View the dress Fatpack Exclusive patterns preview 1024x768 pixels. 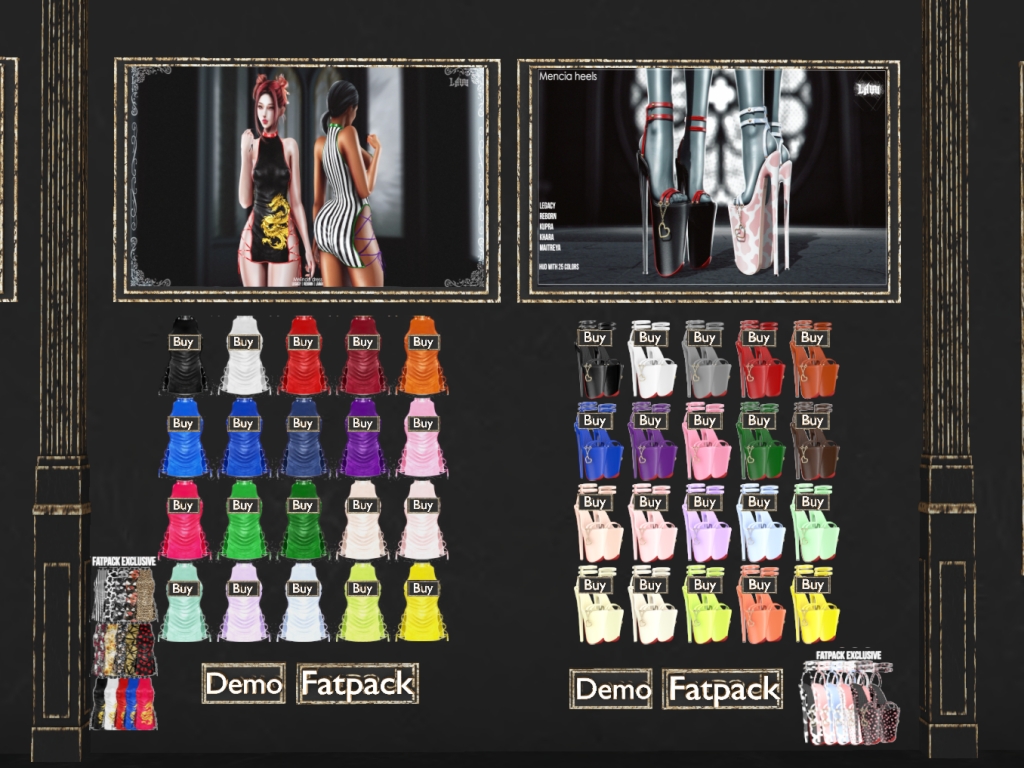coord(124,645)
